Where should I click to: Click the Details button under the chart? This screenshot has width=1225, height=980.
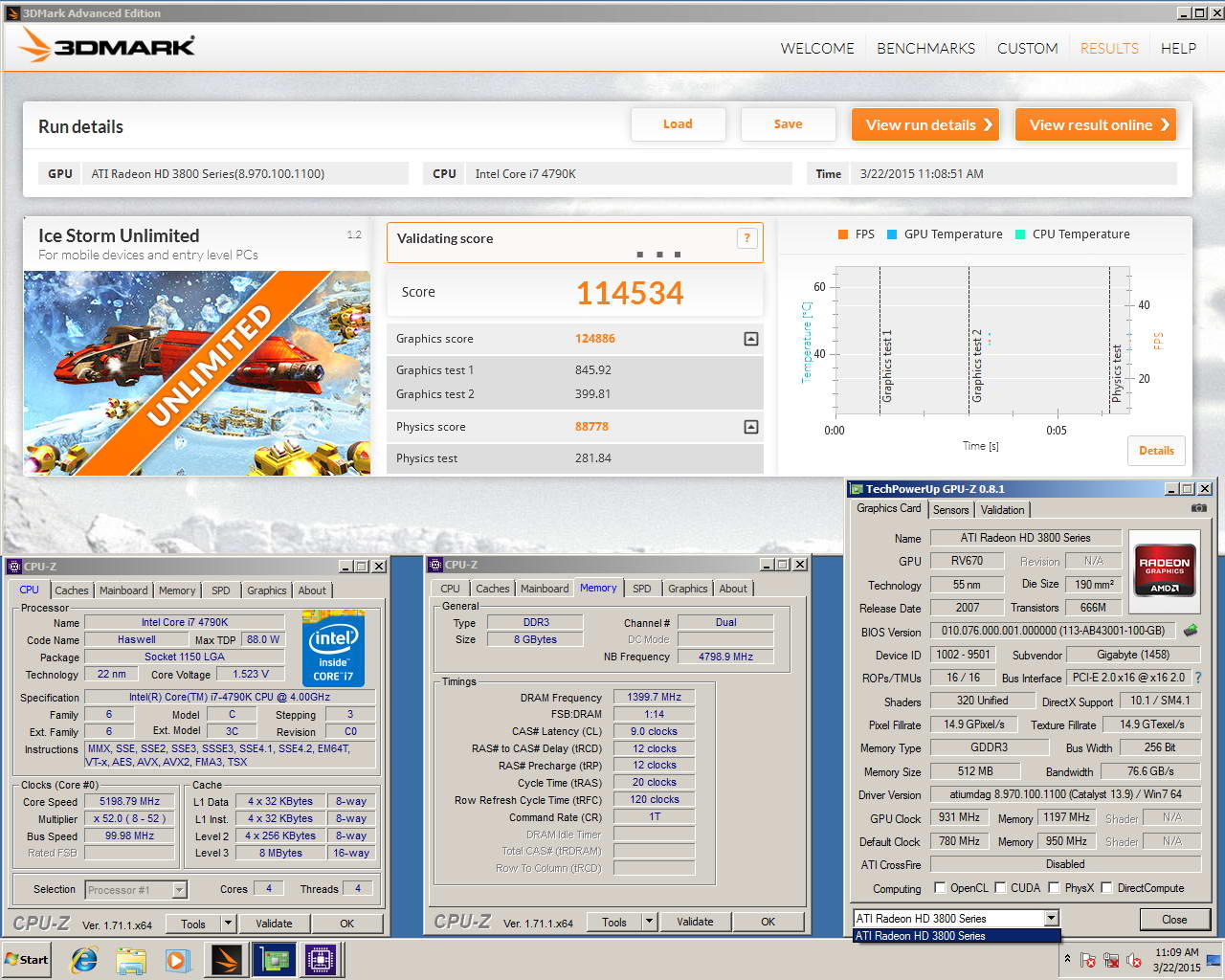click(x=1156, y=451)
